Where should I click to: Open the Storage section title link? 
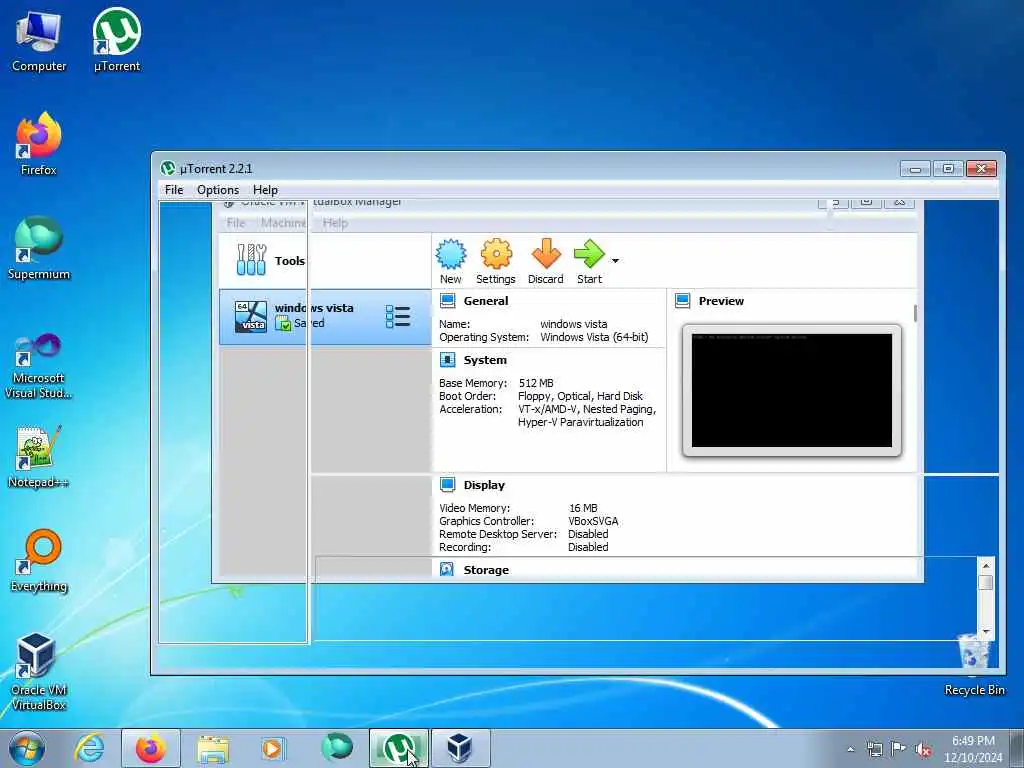486,569
